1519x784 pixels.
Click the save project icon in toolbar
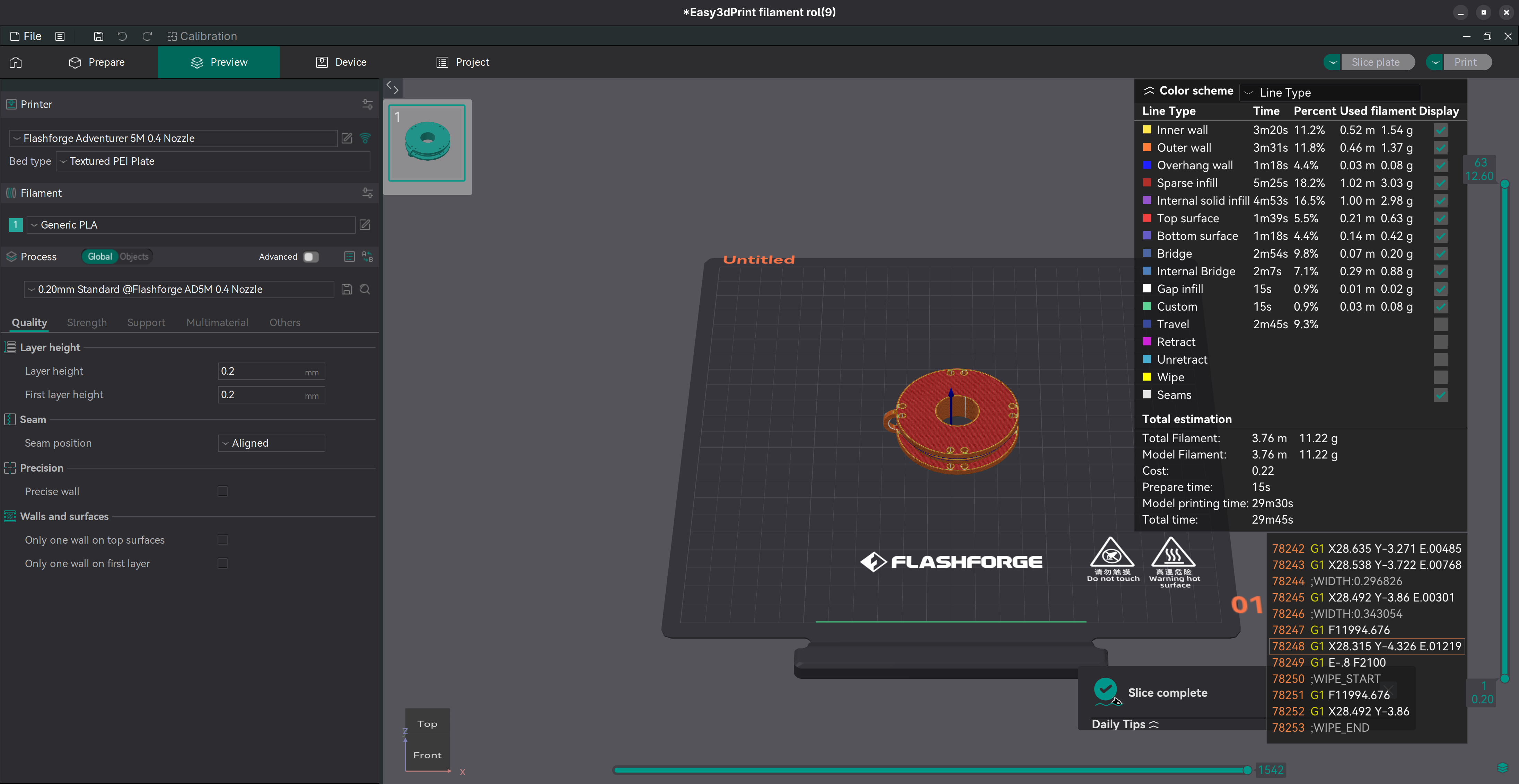tap(98, 37)
